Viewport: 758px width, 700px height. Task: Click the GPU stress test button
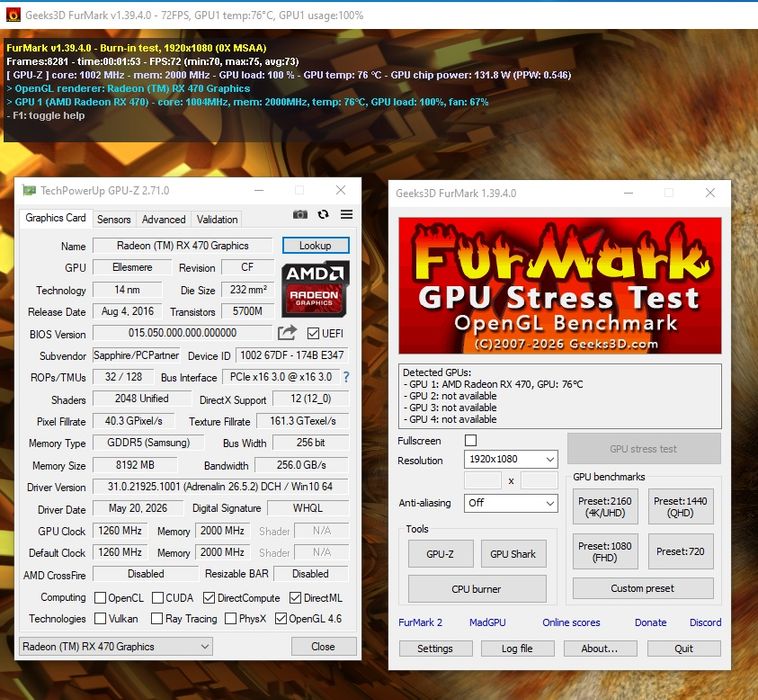pos(643,449)
